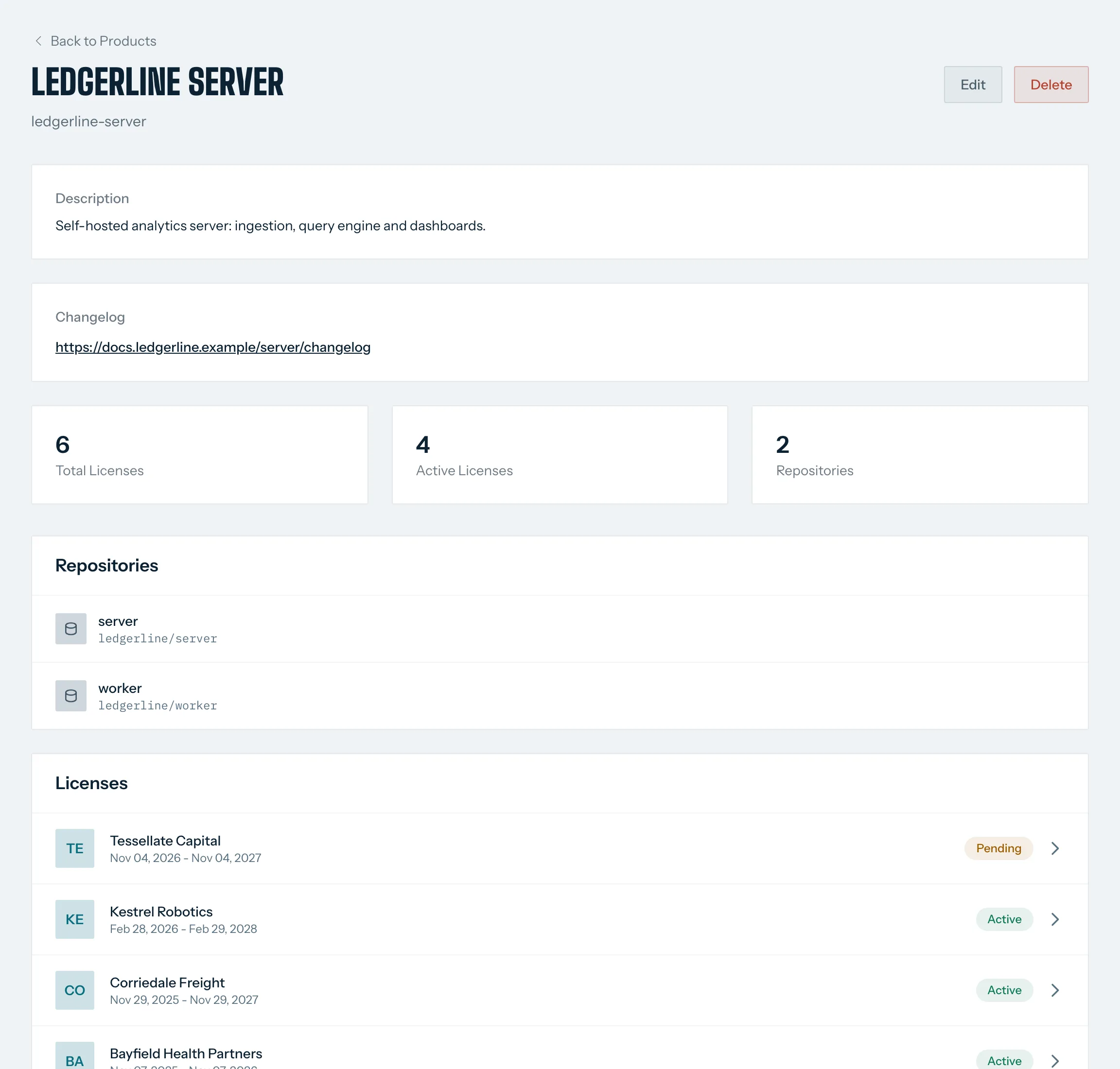Viewport: 1120px width, 1069px height.
Task: Click the ledgerline/server path text
Action: 157,639
